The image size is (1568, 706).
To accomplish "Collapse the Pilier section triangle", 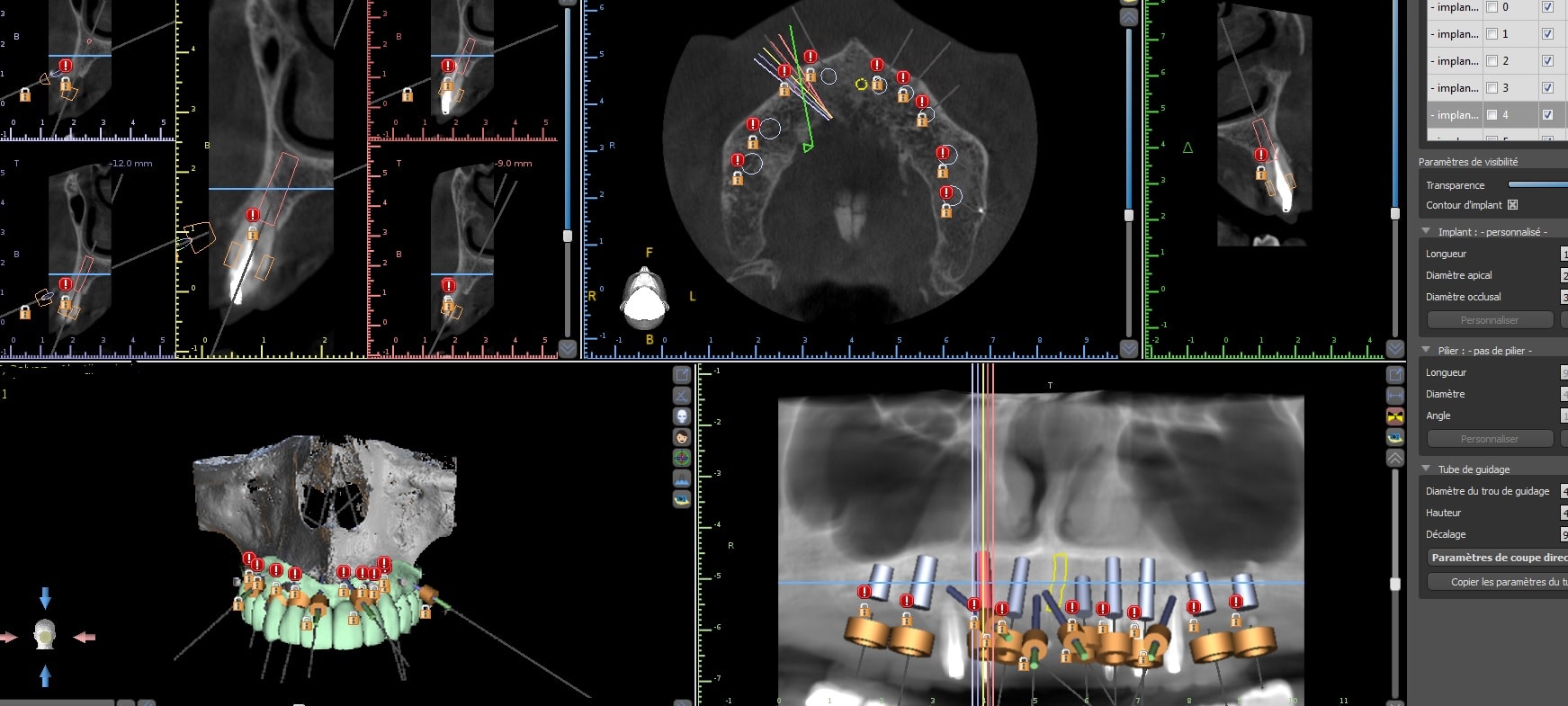I will click(1426, 350).
